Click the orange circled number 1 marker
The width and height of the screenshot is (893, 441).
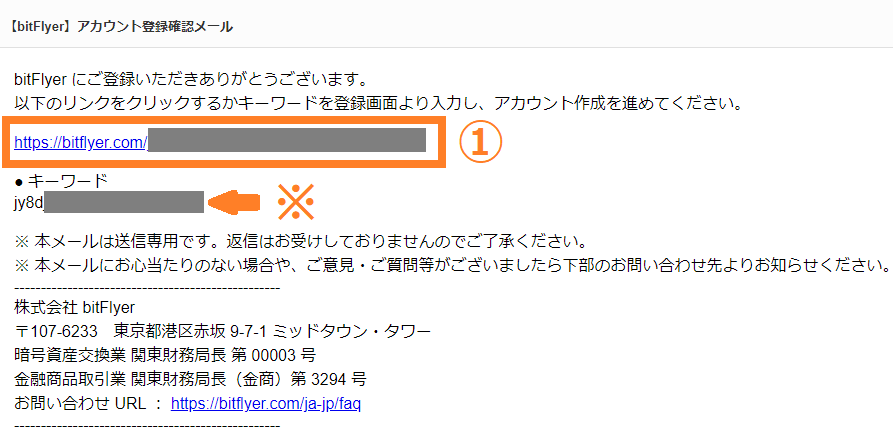tap(481, 141)
